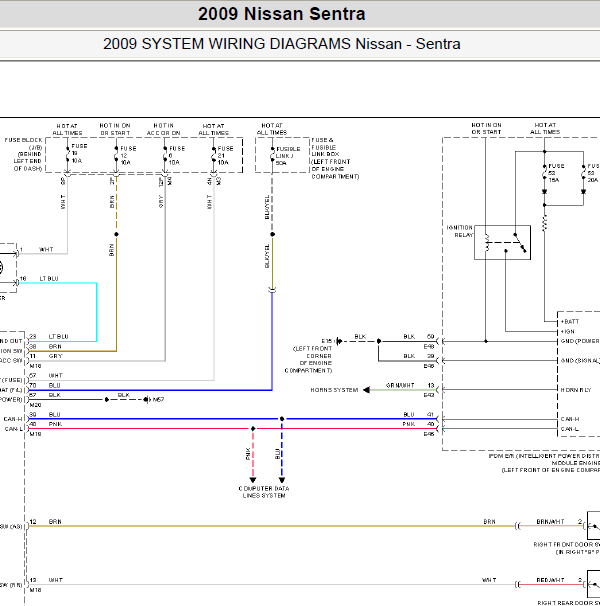Image resolution: width=600 pixels, height=606 pixels.
Task: Click the "LT BLU" label at pin 23
Action: pyautogui.click(x=58, y=337)
